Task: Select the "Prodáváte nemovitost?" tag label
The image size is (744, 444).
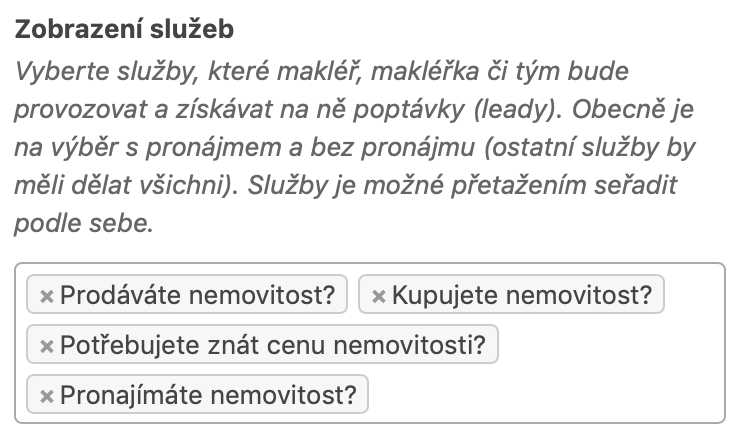Action: pyautogui.click(x=199, y=296)
